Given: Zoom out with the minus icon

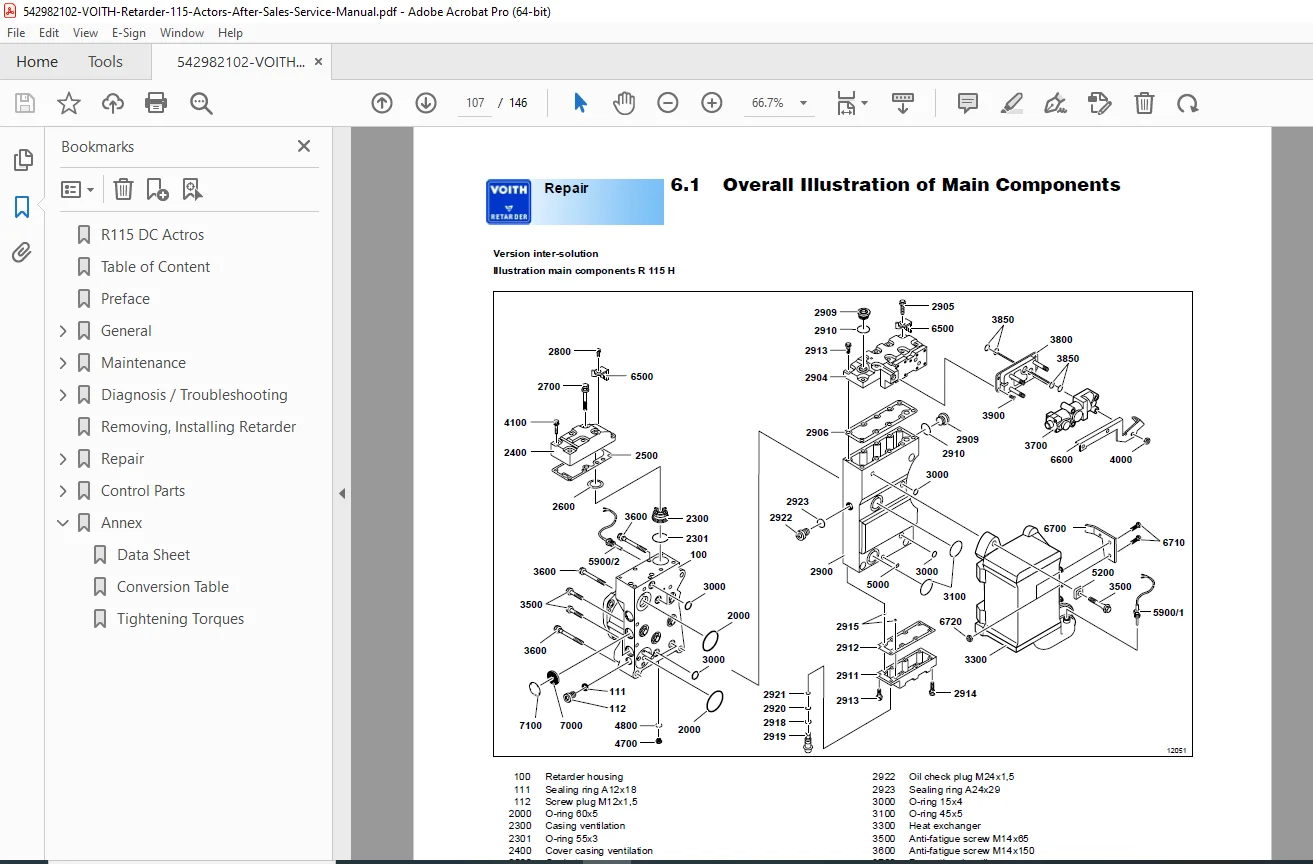Looking at the screenshot, I should [668, 103].
